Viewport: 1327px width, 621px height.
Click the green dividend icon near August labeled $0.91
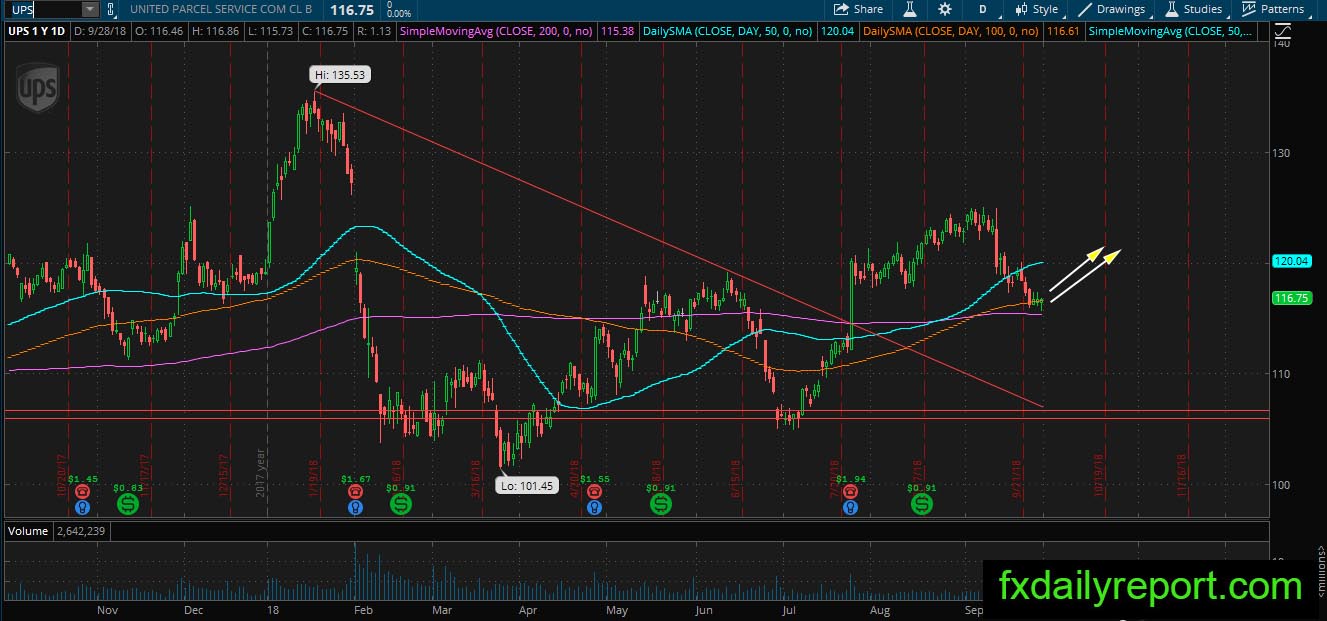click(x=921, y=505)
